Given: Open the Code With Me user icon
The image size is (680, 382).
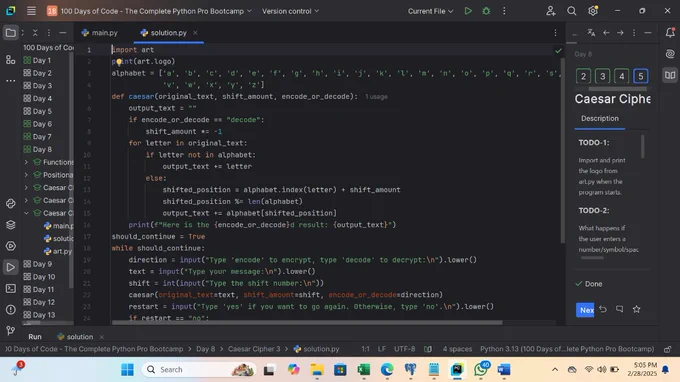Looking at the screenshot, I should (x=551, y=11).
